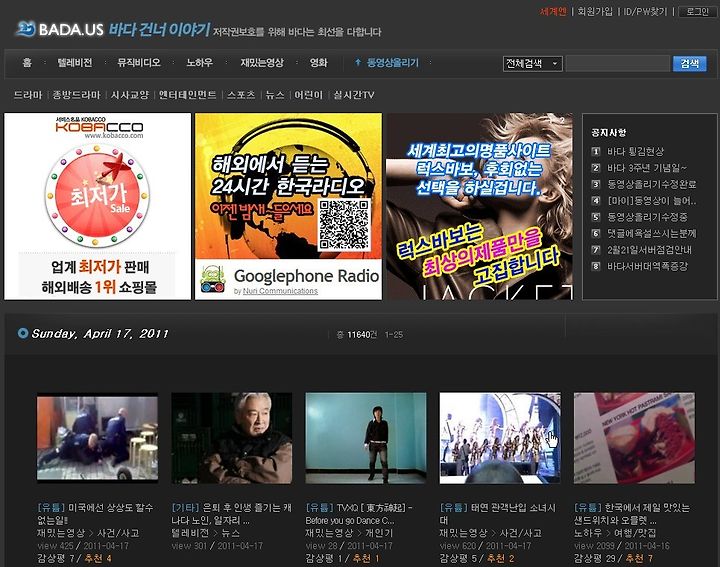Open the 영화 menu
Viewport: 720px width, 567px height.
(x=319, y=62)
